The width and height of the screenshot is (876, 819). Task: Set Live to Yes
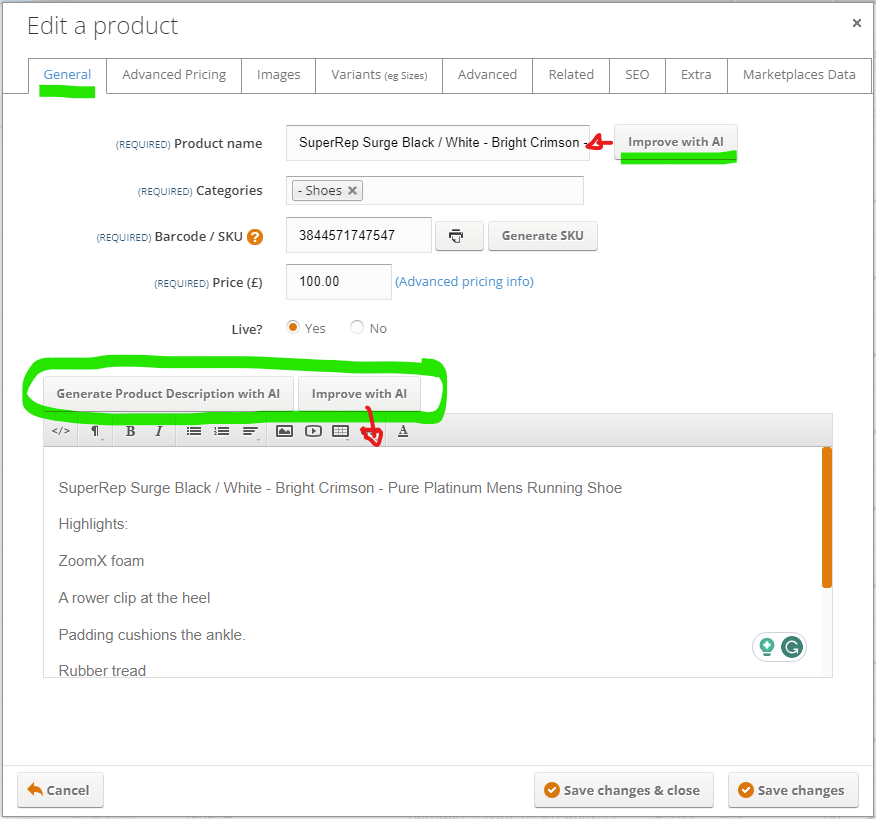pyautogui.click(x=293, y=327)
